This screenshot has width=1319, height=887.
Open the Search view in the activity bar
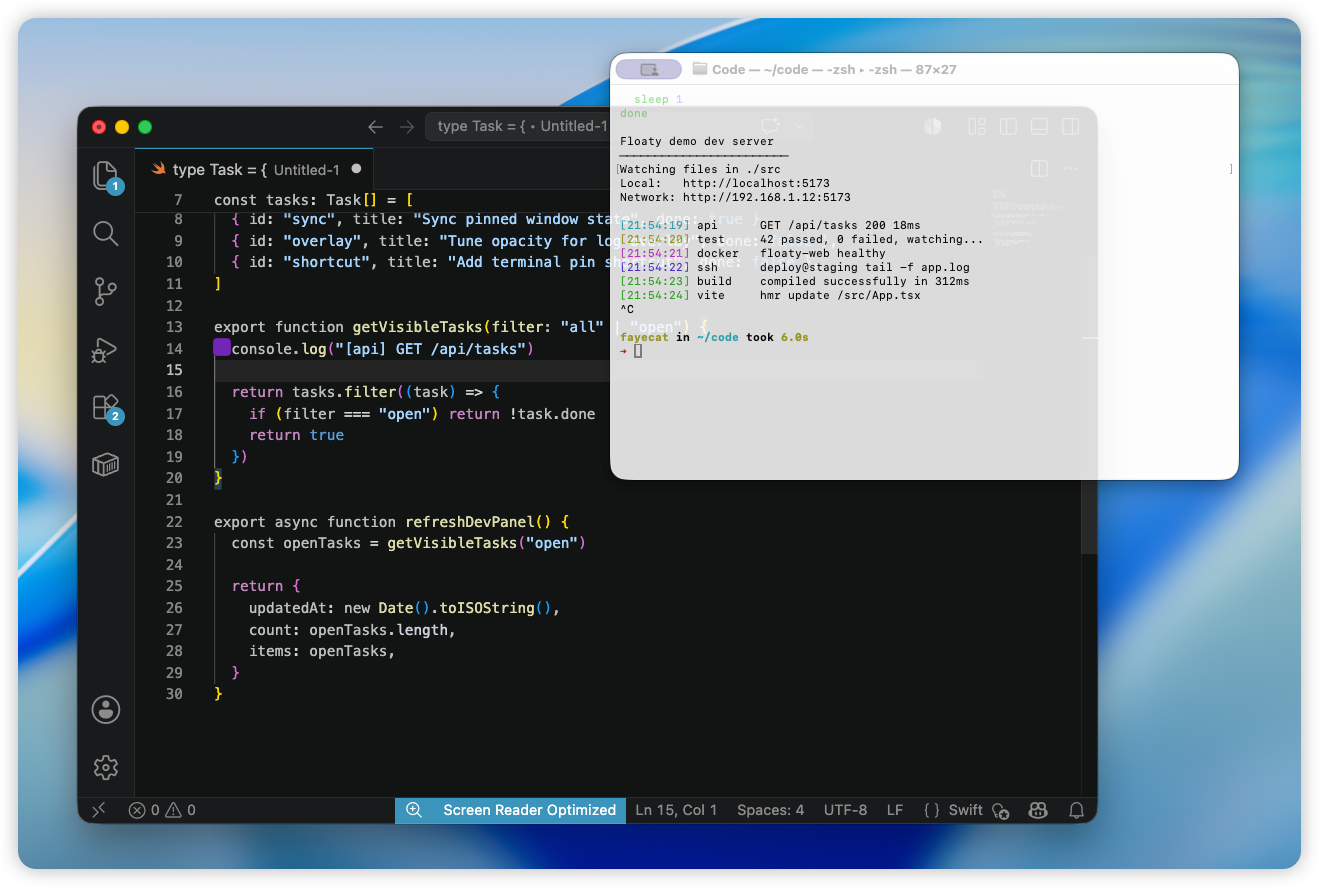[x=106, y=234]
